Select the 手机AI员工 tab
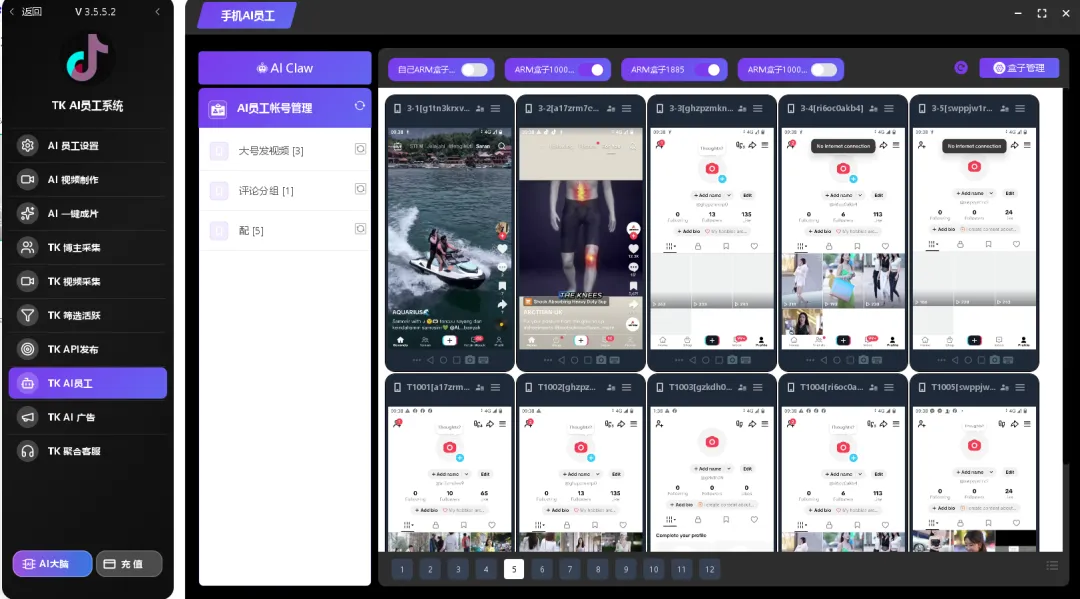1080x599 pixels. click(x=247, y=15)
